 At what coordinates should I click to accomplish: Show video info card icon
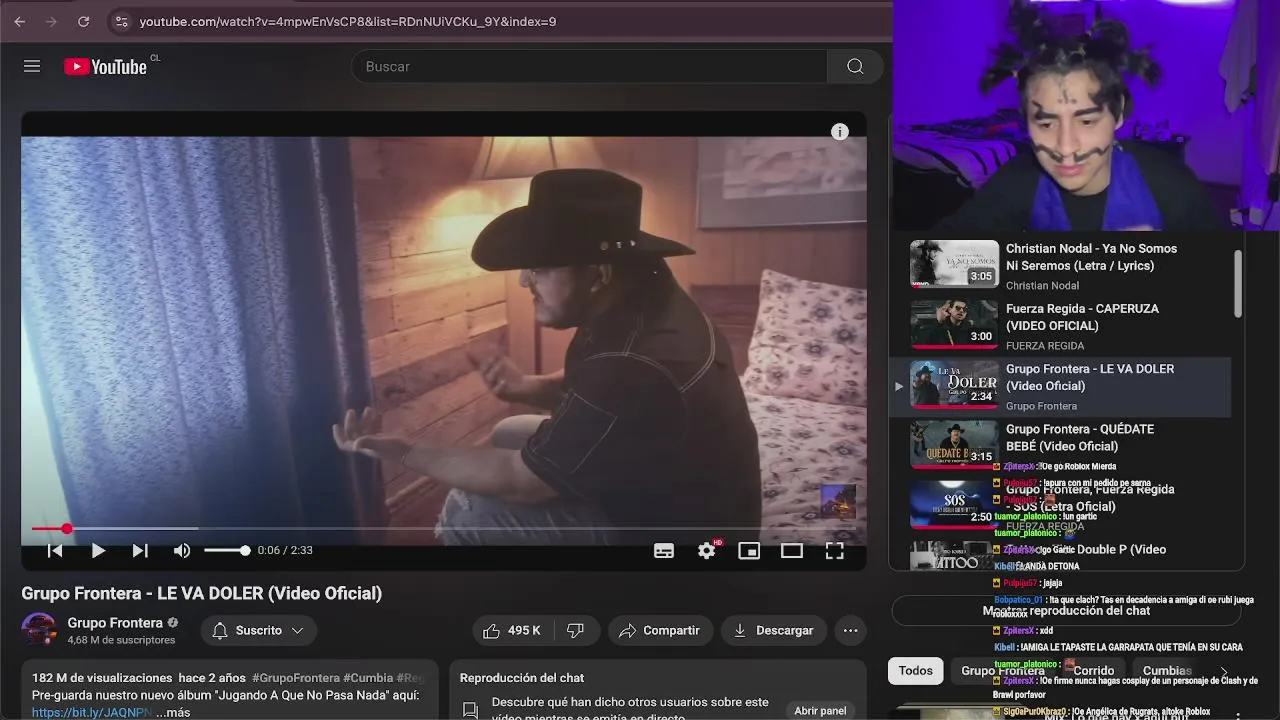pyautogui.click(x=840, y=132)
